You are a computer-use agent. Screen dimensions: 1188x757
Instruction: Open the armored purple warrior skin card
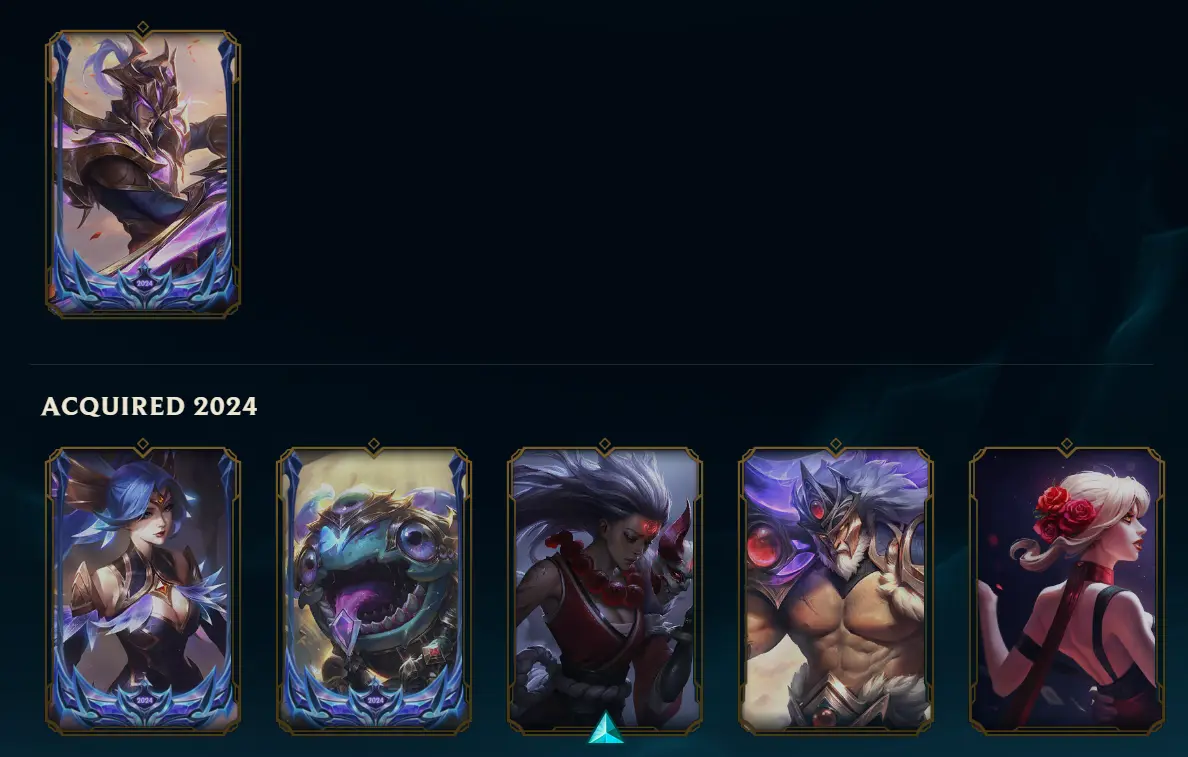[143, 174]
